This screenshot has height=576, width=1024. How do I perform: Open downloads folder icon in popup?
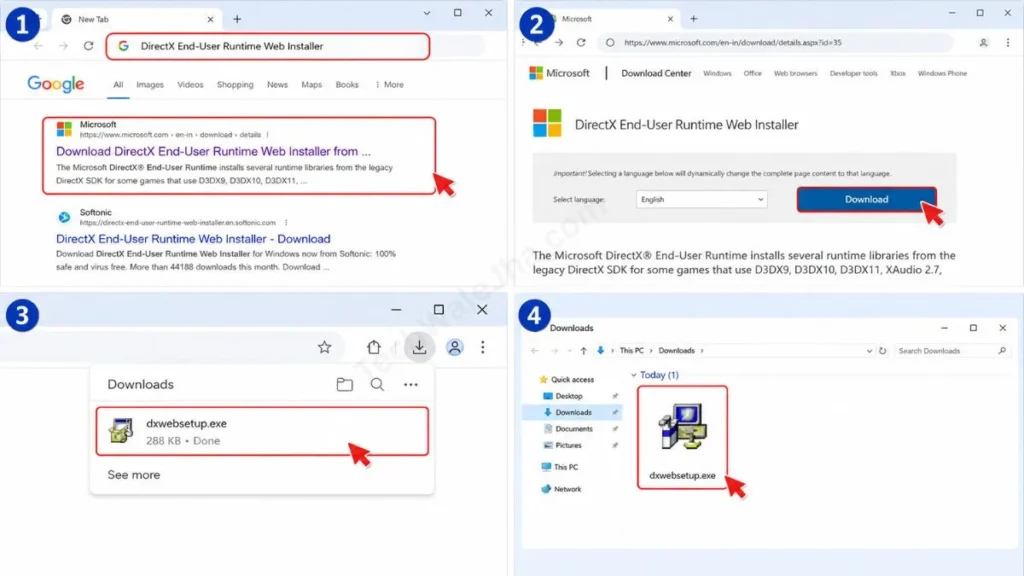345,385
